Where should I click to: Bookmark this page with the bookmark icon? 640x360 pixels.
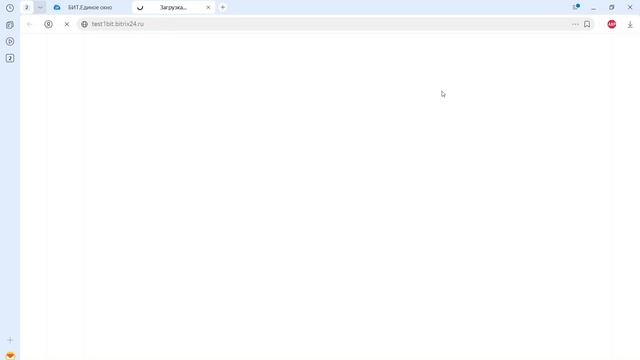[x=587, y=24]
